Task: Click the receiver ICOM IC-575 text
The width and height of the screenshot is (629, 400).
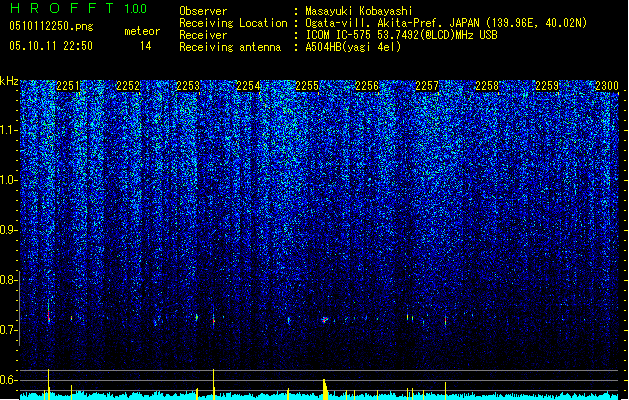Action: (339, 35)
